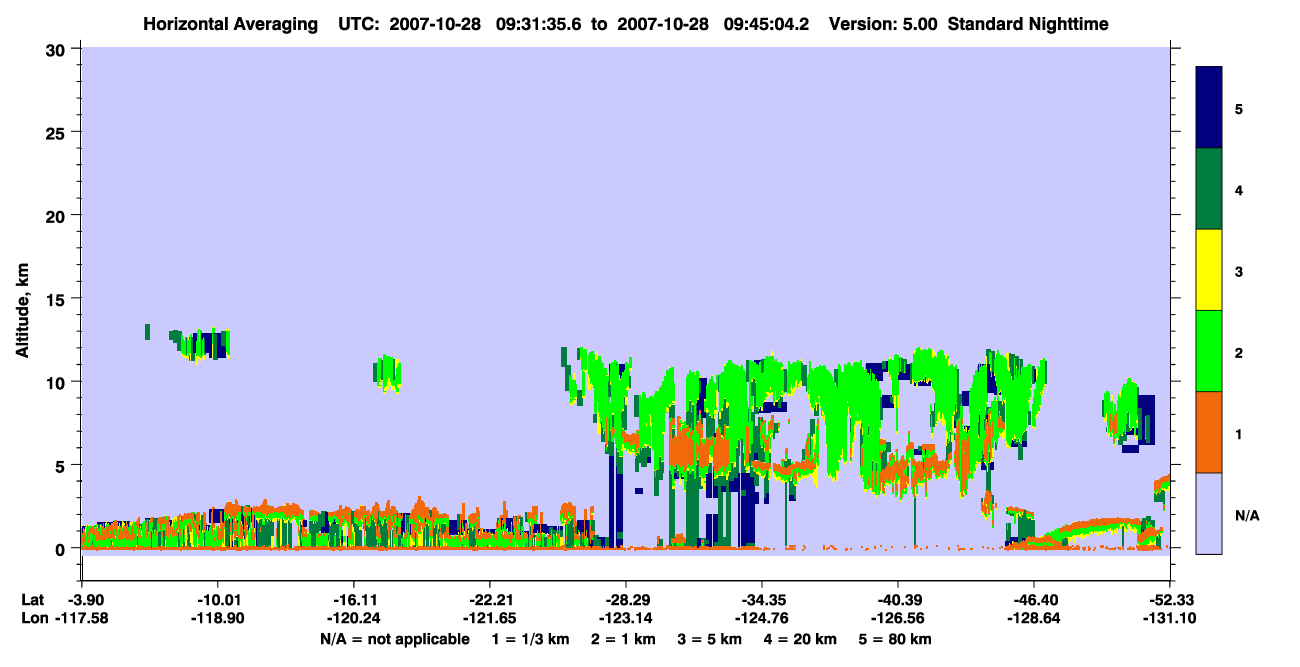Select the dark green level 4 swatch

pos(1209,189)
